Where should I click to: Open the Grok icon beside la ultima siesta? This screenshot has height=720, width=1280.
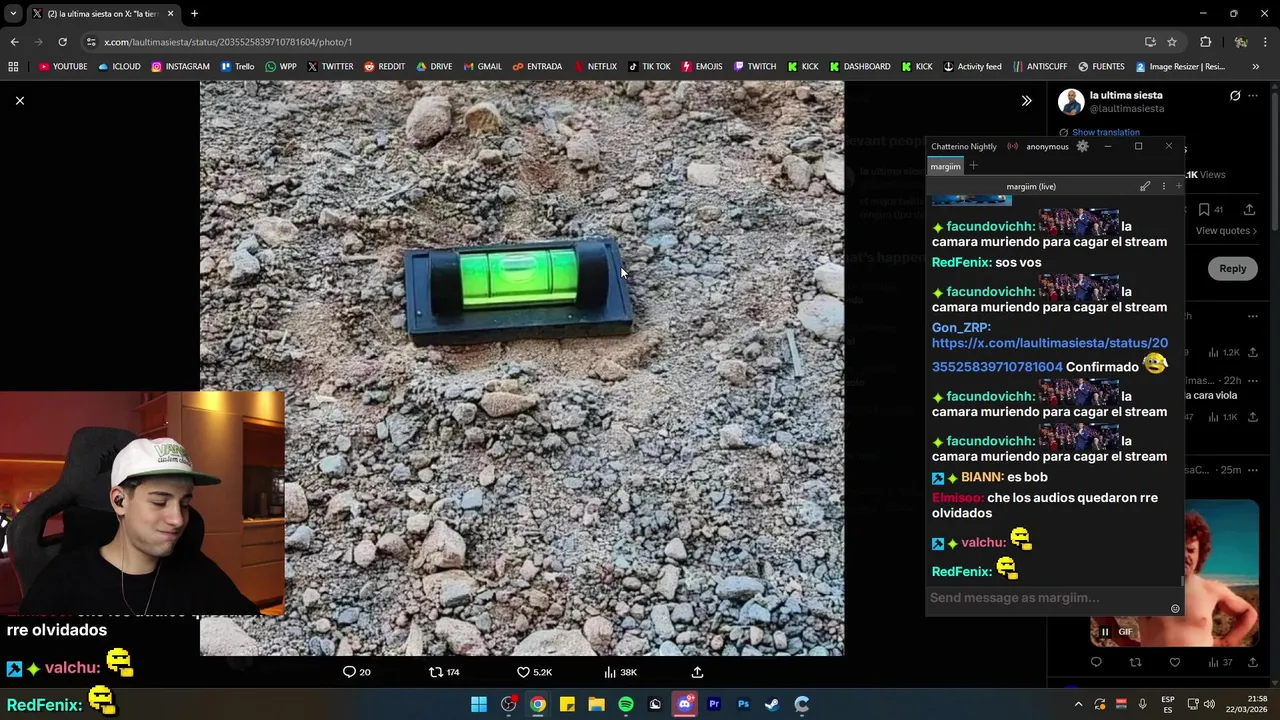(1235, 96)
